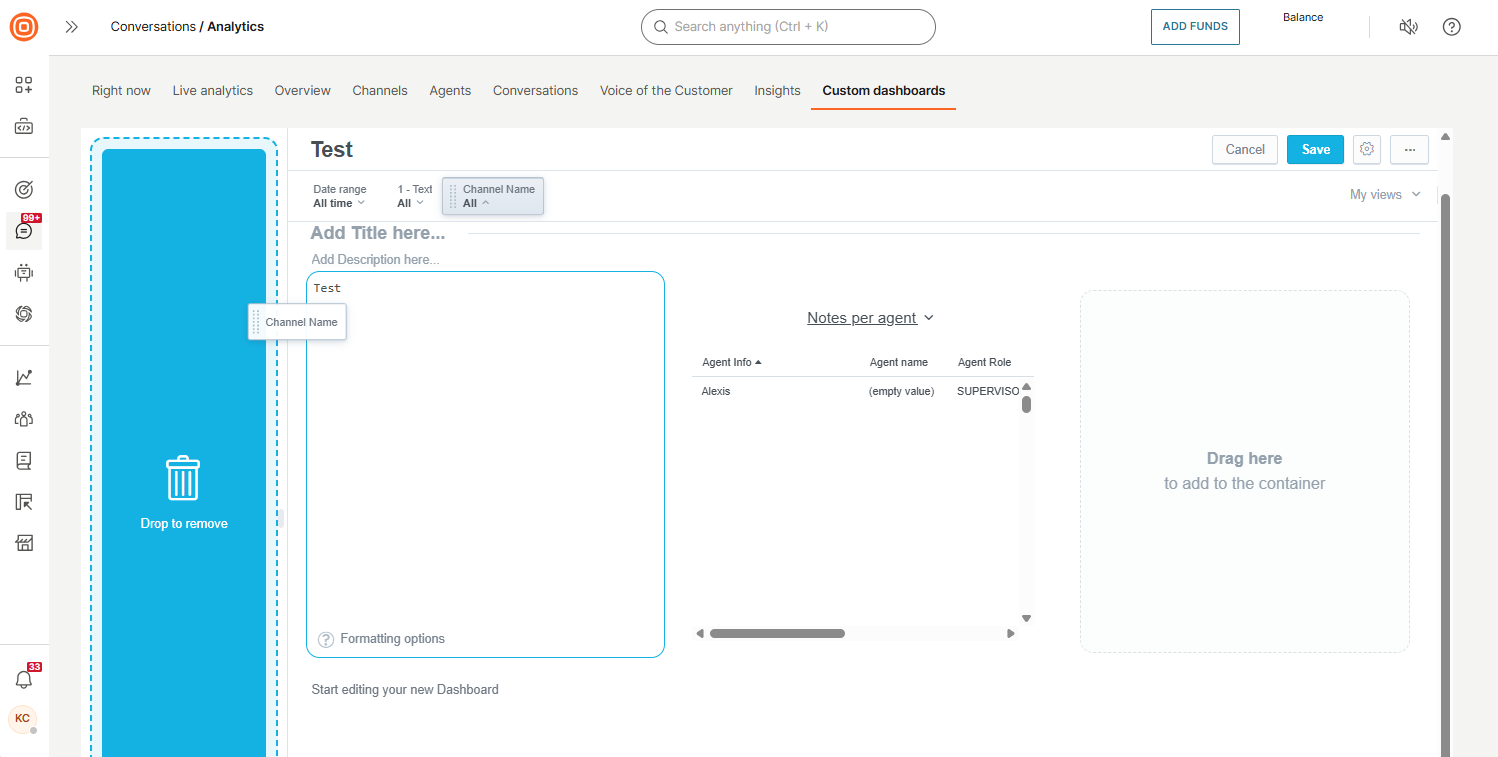This screenshot has width=1498, height=757.
Task: Open the ellipsis more options menu
Action: click(1409, 149)
